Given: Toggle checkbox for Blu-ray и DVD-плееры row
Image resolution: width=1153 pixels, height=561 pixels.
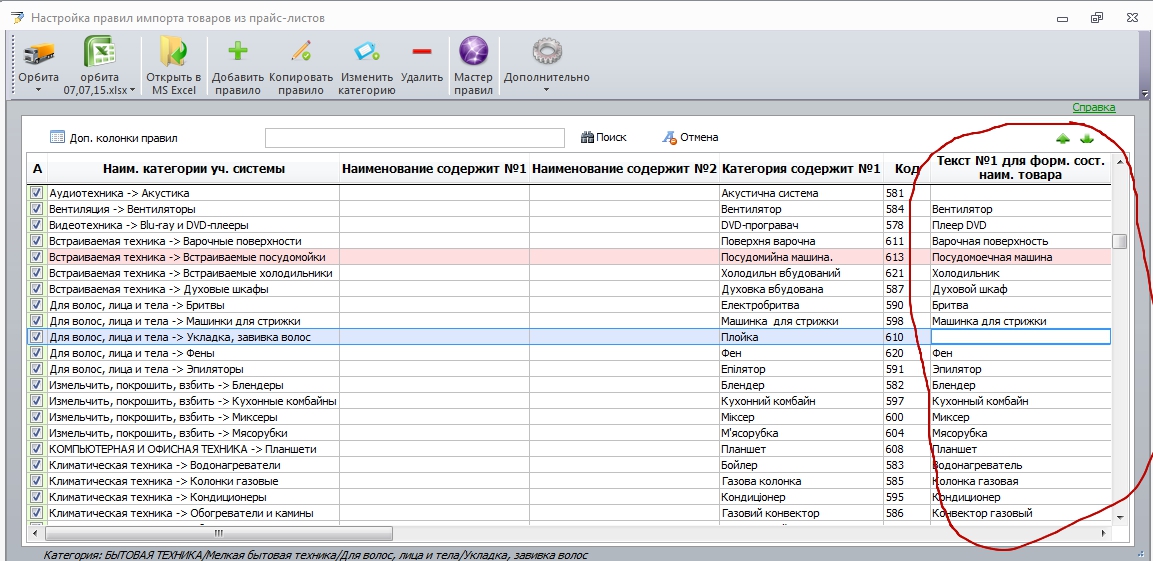Looking at the screenshot, I should pyautogui.click(x=37, y=225).
